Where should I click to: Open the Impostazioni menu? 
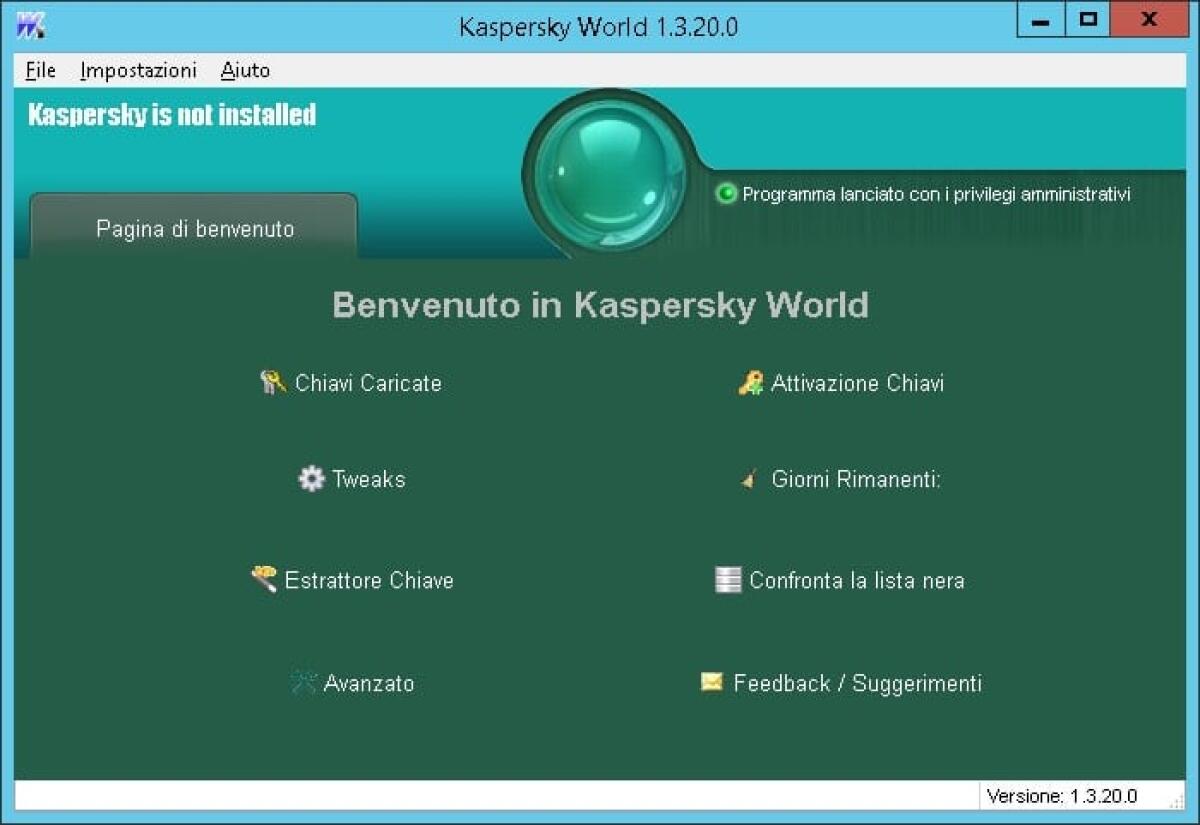(x=138, y=70)
